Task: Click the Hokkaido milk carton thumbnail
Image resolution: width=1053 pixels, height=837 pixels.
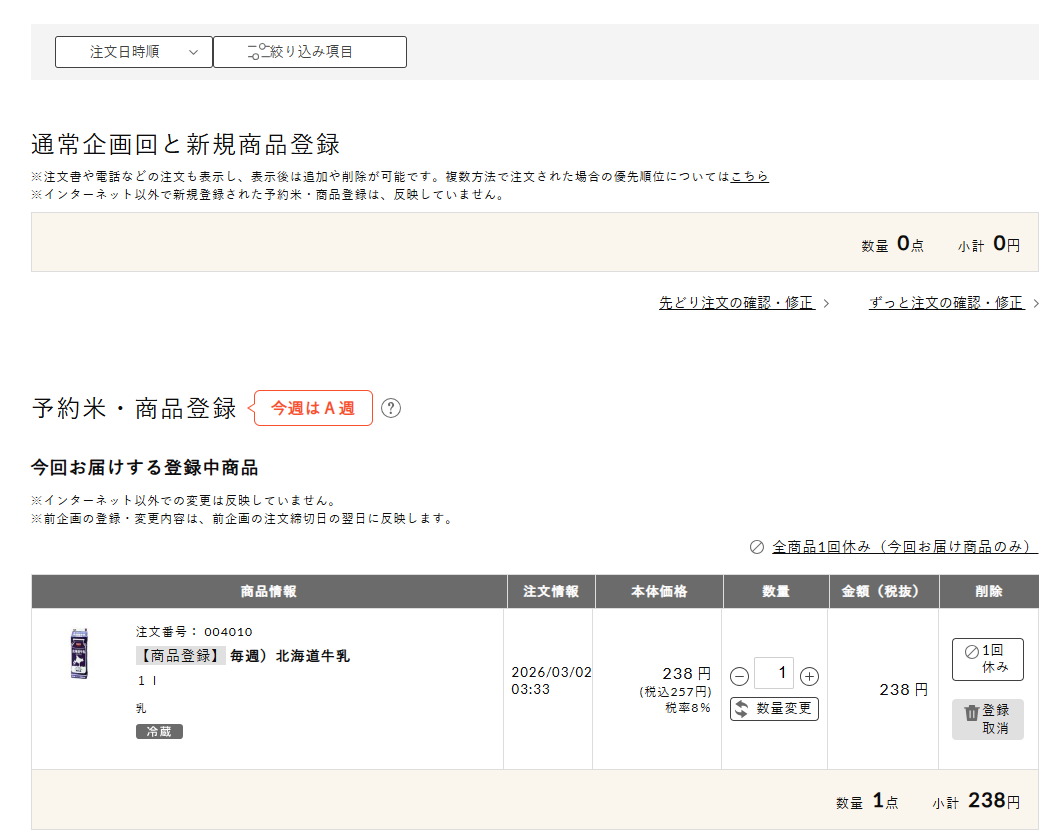Action: pos(80,654)
